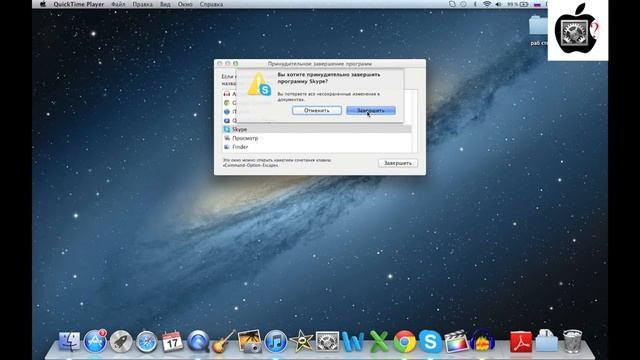Open Microsoft Word from the Dock
The image size is (640, 360).
353,341
